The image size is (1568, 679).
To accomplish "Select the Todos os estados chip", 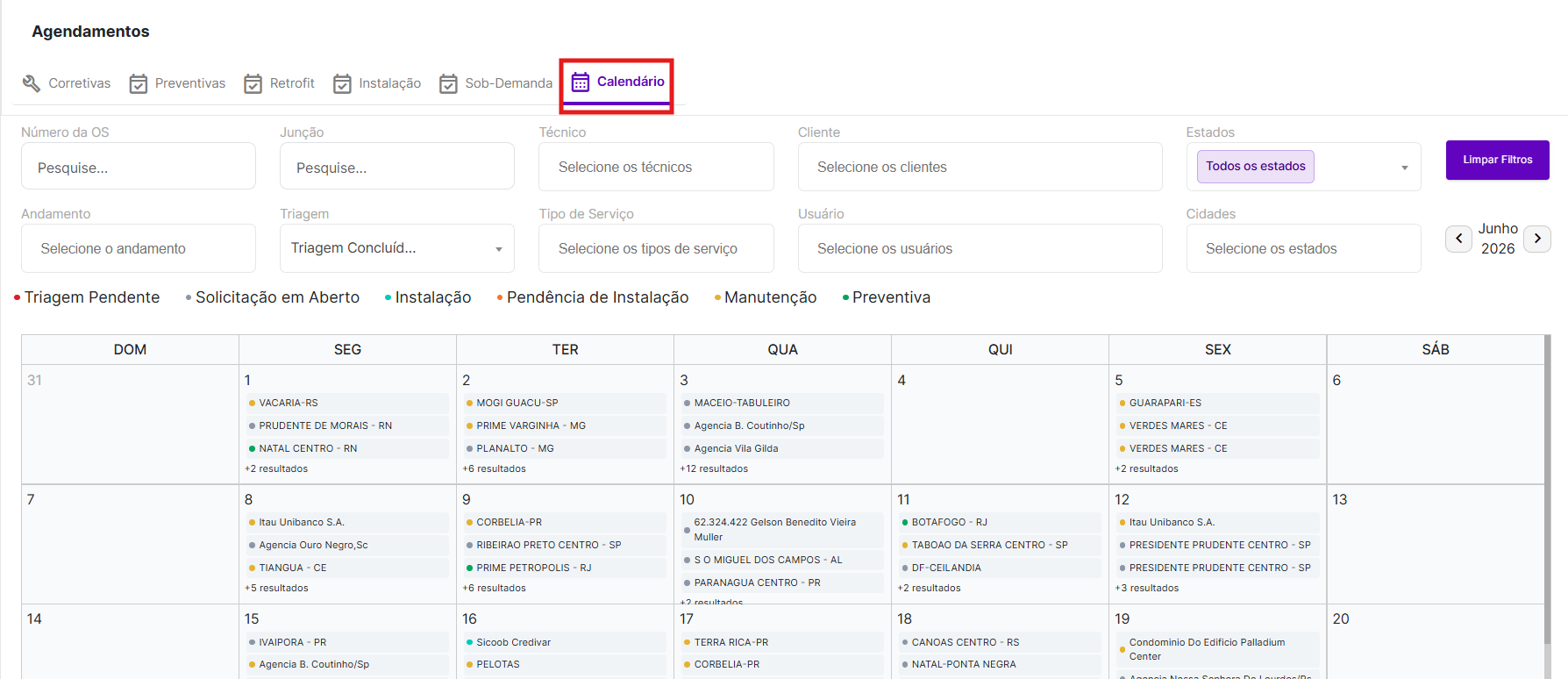I will pos(1256,166).
